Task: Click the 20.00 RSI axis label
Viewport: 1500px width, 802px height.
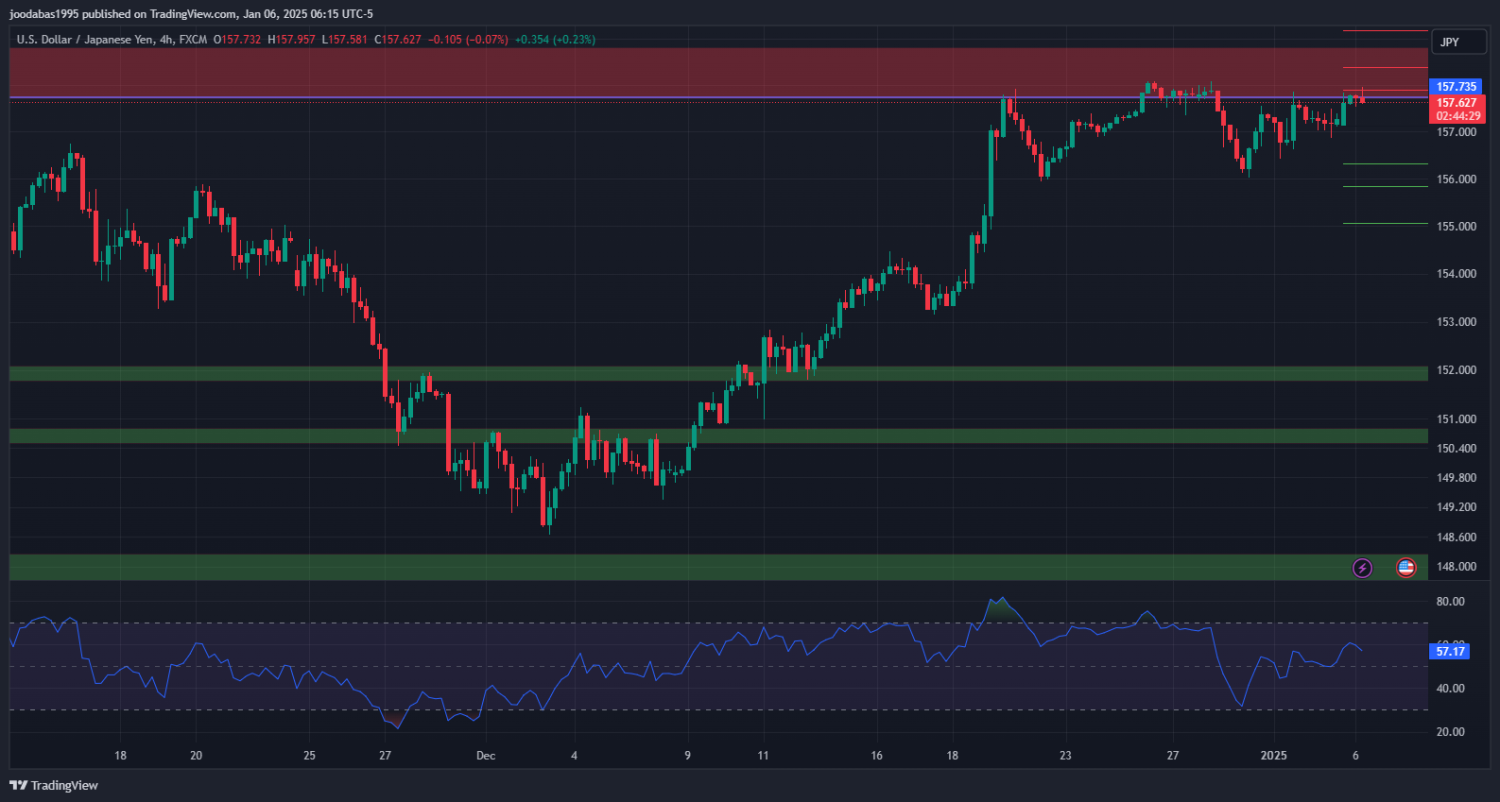Action: click(1450, 732)
